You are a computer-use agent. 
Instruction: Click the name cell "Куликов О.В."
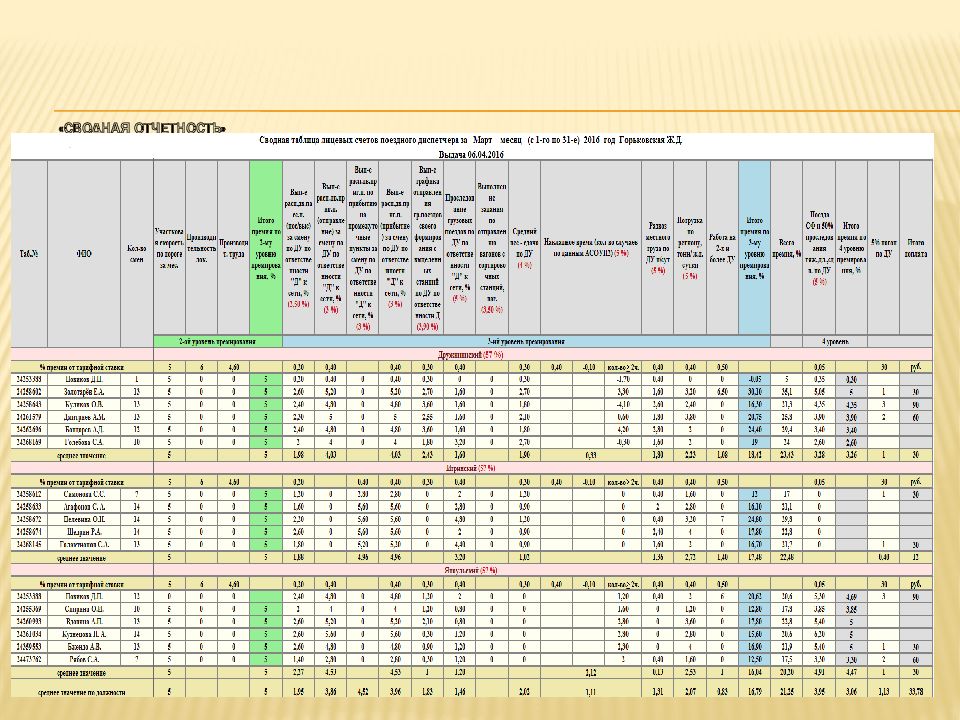point(84,404)
